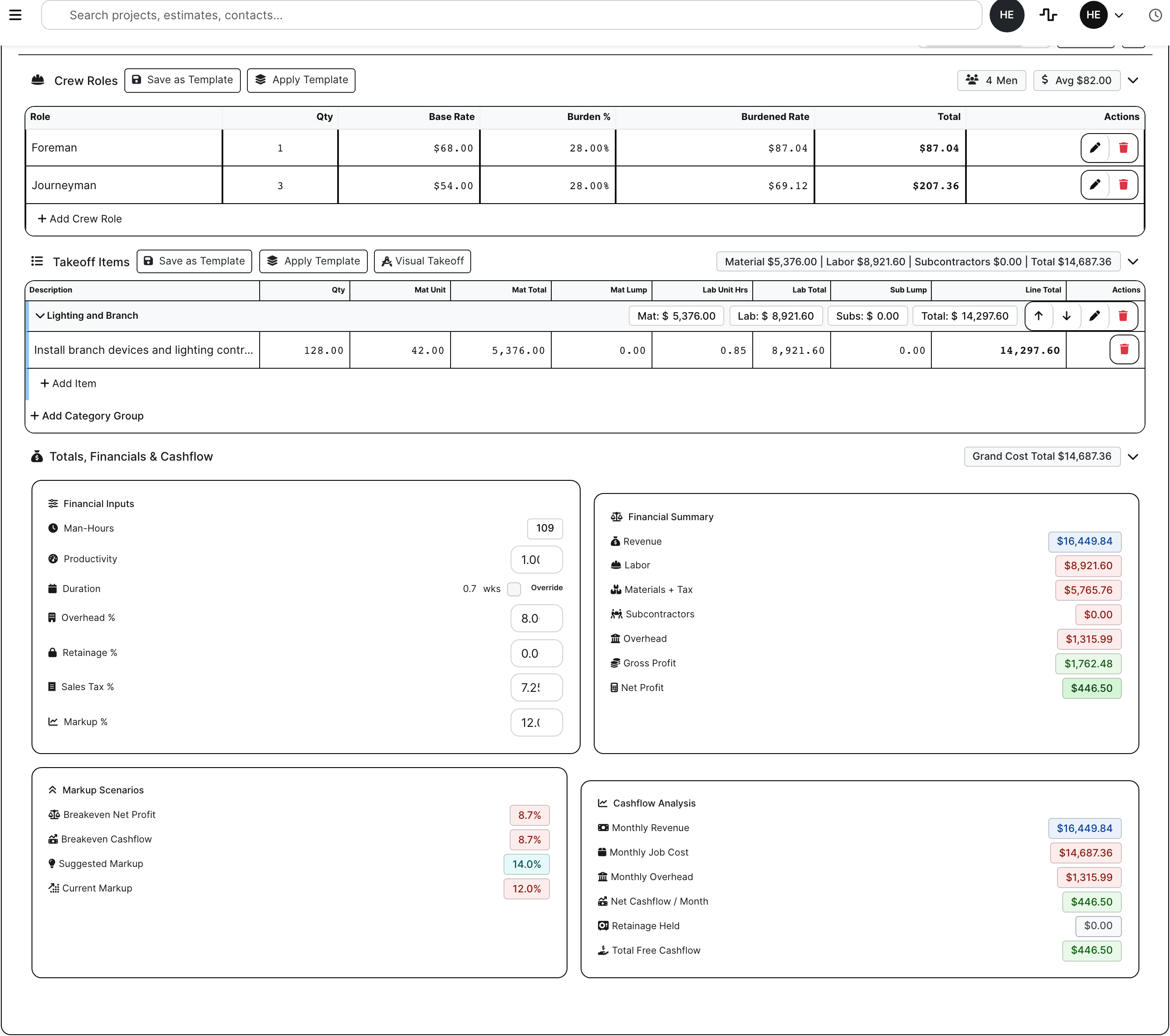
Task: Move Lighting and Branch group up
Action: click(1038, 316)
